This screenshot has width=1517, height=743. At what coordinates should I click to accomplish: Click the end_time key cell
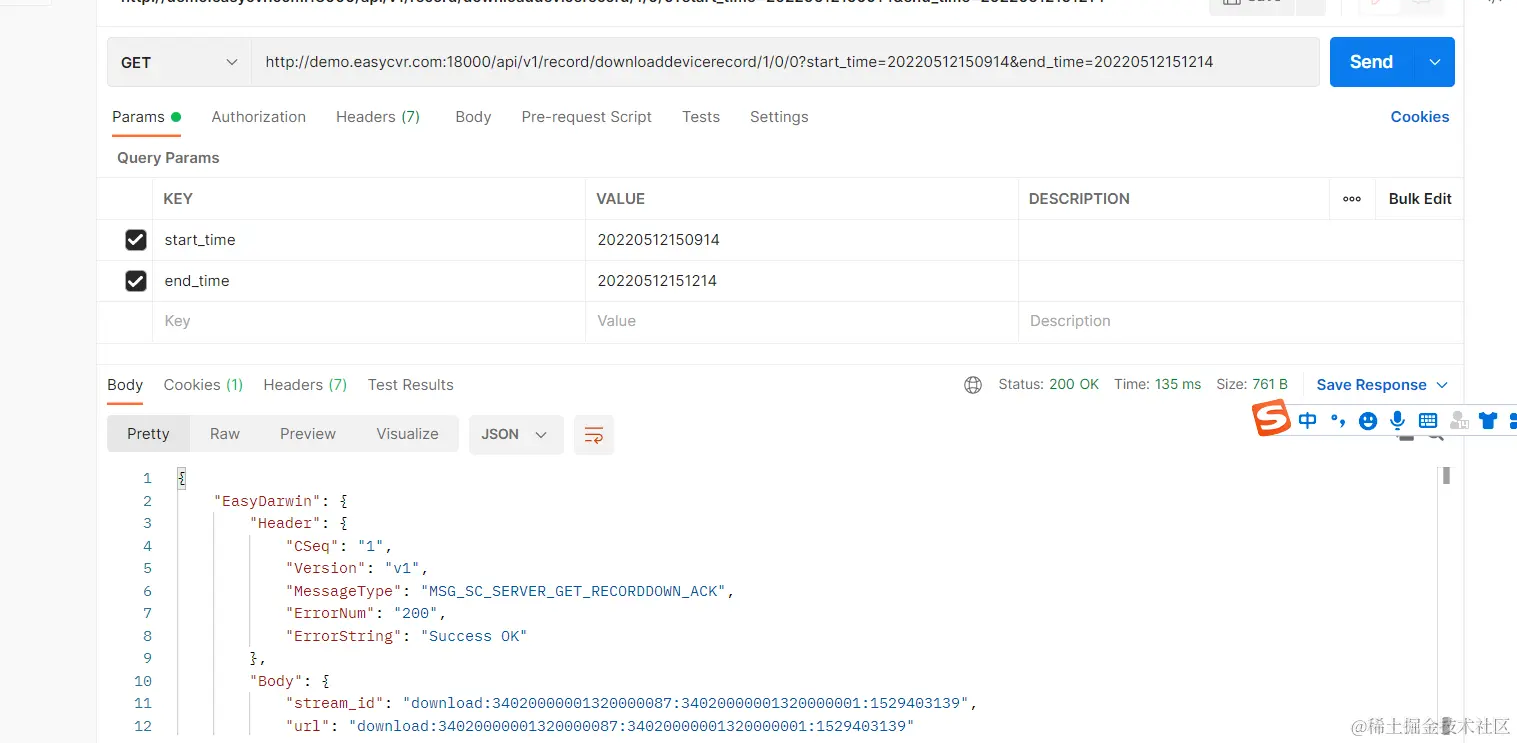click(369, 281)
